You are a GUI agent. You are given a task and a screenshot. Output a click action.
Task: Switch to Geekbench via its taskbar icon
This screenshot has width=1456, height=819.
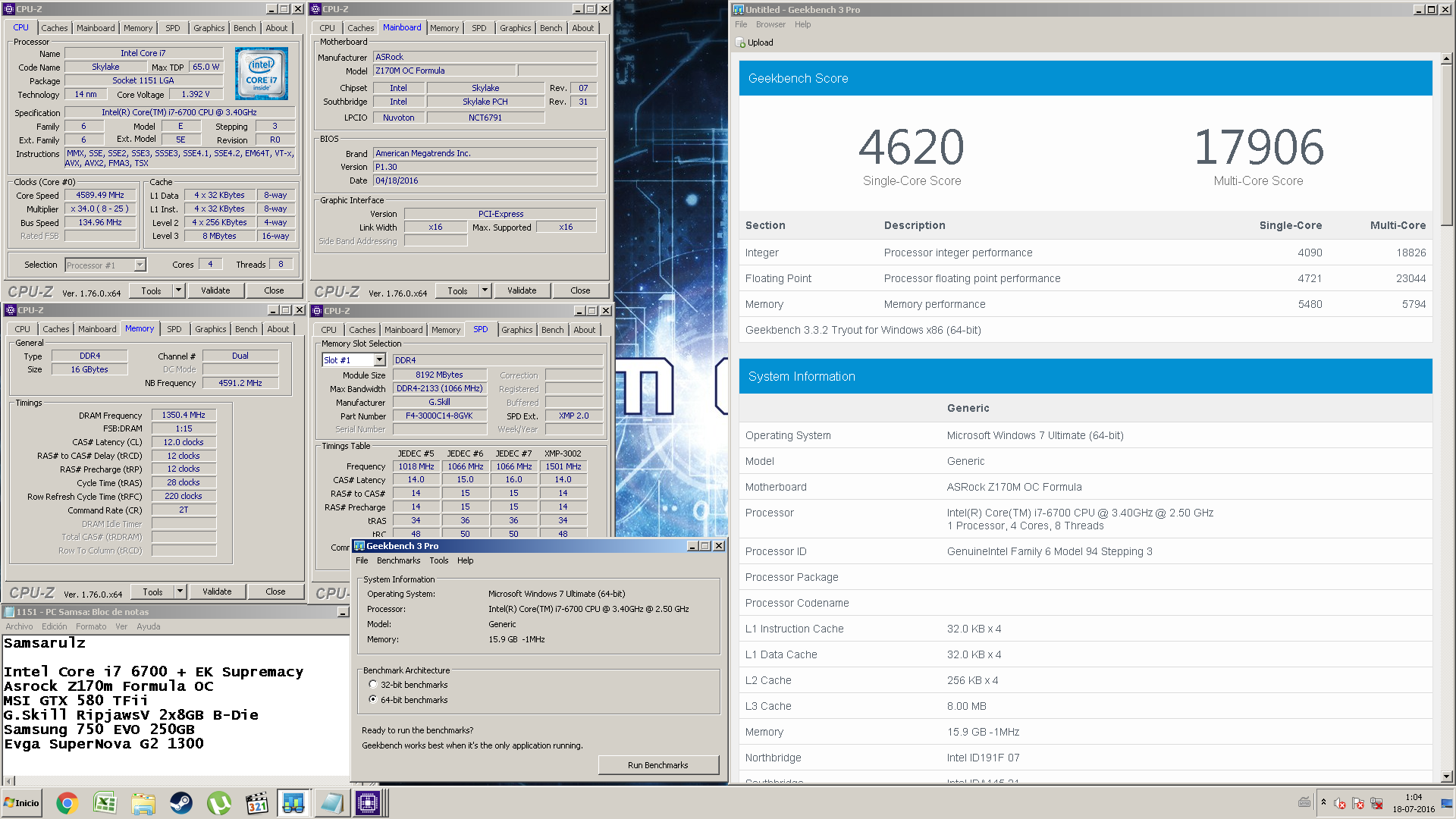click(293, 803)
